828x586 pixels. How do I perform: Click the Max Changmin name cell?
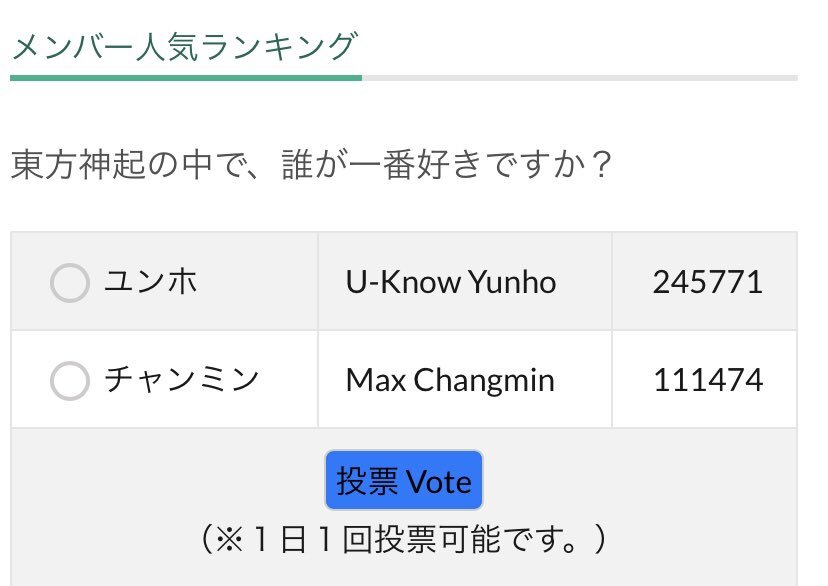(x=450, y=380)
